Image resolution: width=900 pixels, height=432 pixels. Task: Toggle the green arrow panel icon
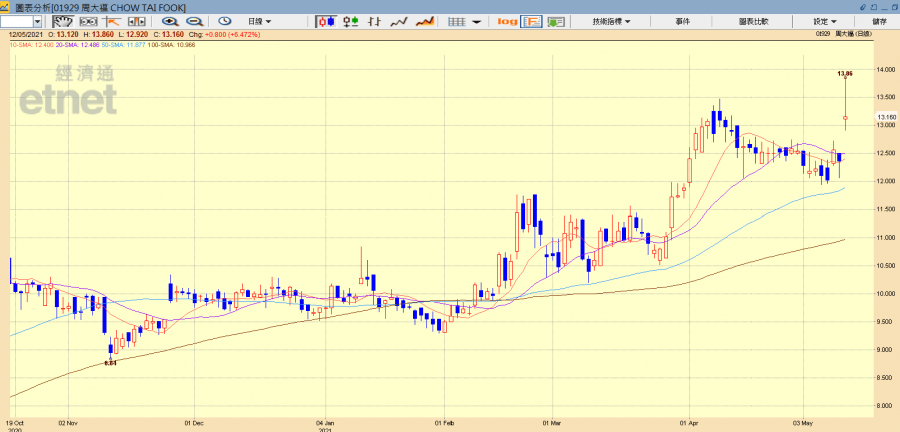tap(554, 21)
